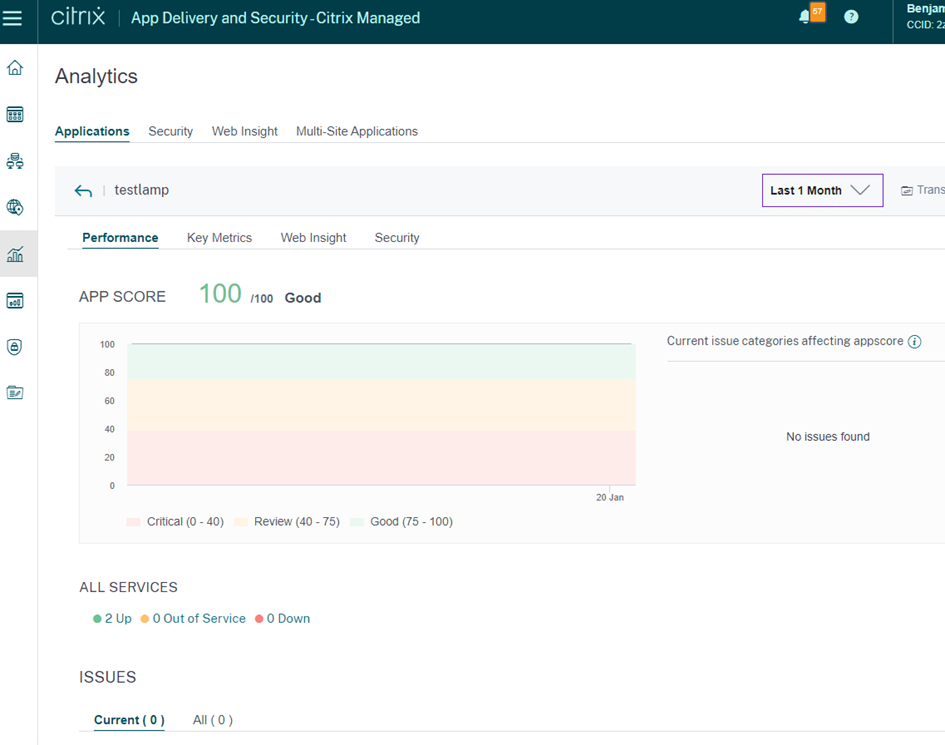Click the testlamp application name
This screenshot has width=945, height=745.
pos(142,190)
